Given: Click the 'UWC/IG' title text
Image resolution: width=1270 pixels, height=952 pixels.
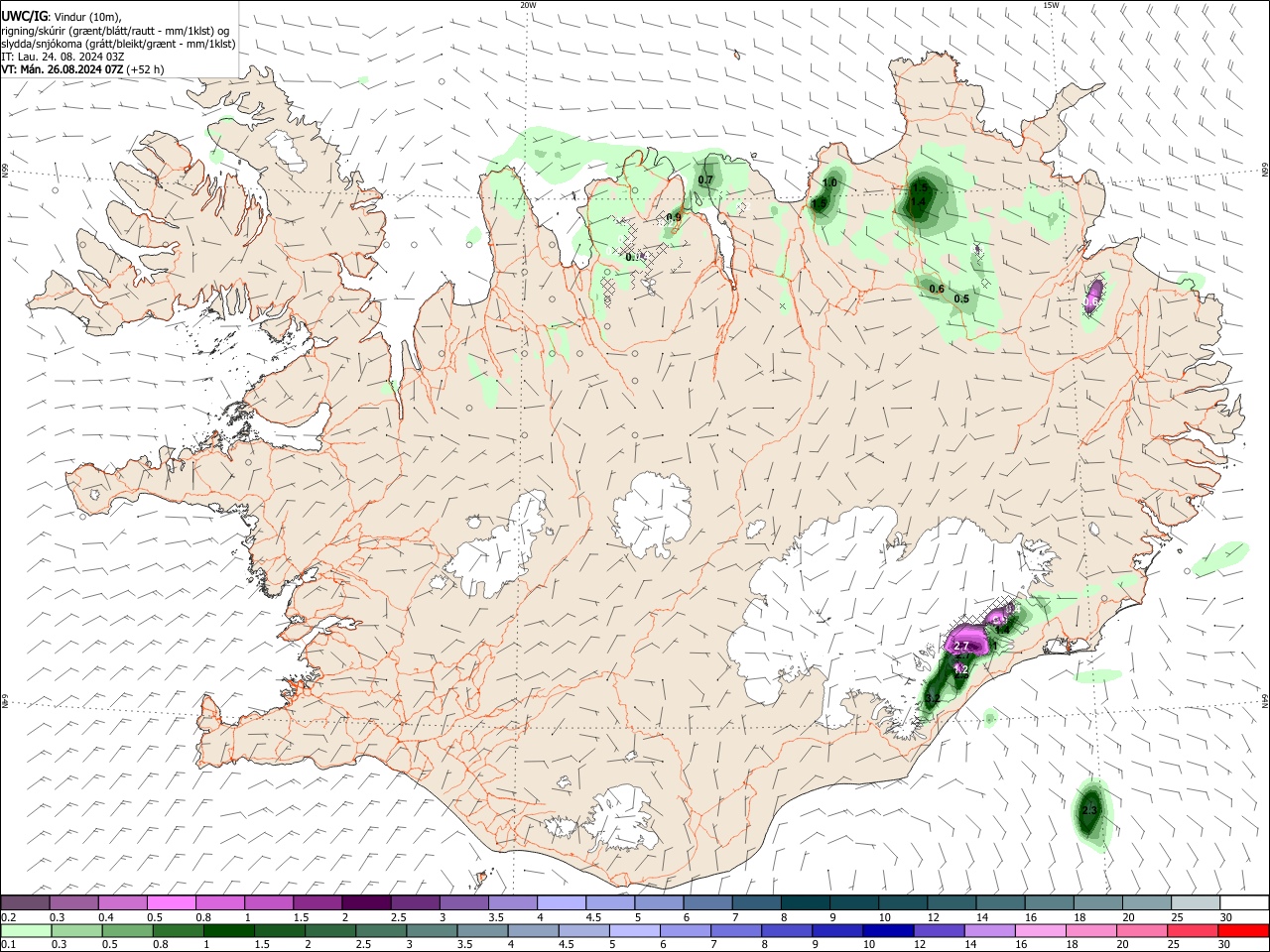Looking at the screenshot, I should point(23,17).
